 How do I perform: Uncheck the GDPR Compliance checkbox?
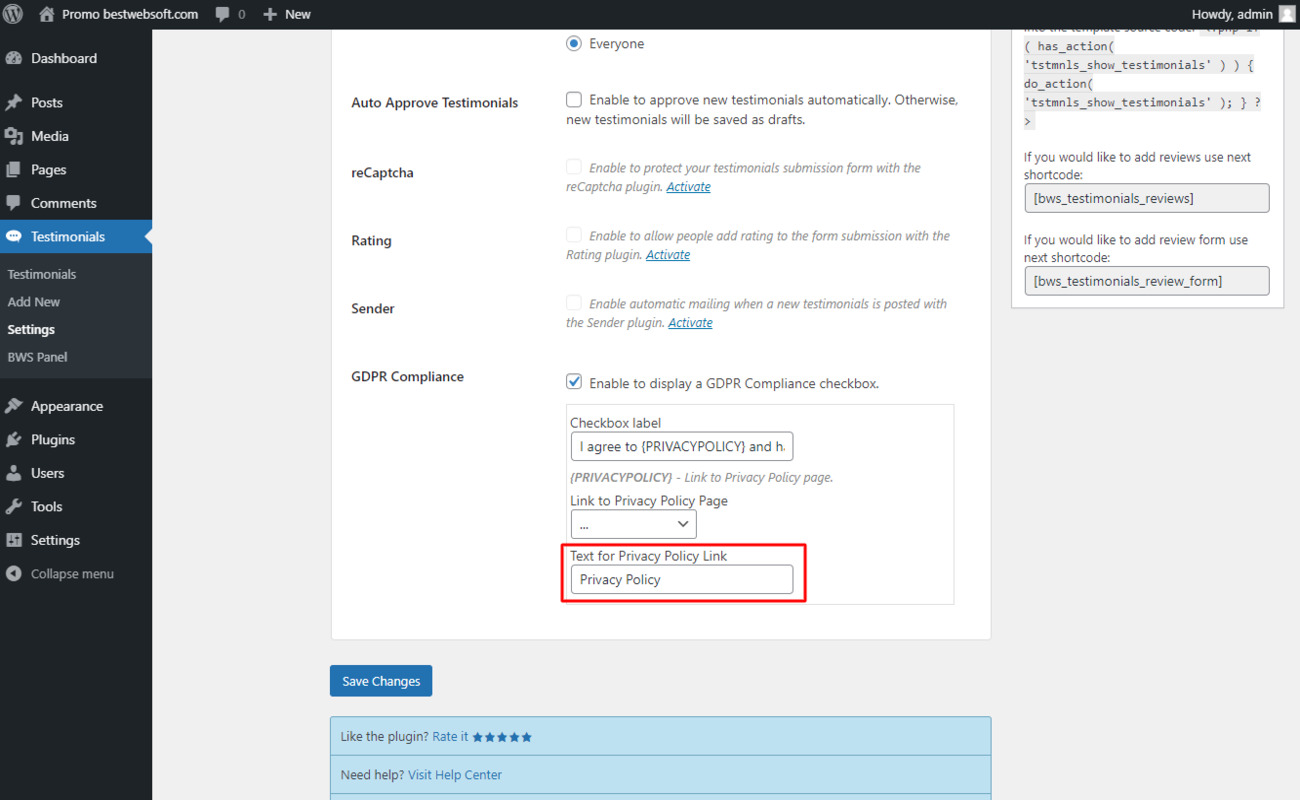(x=574, y=382)
